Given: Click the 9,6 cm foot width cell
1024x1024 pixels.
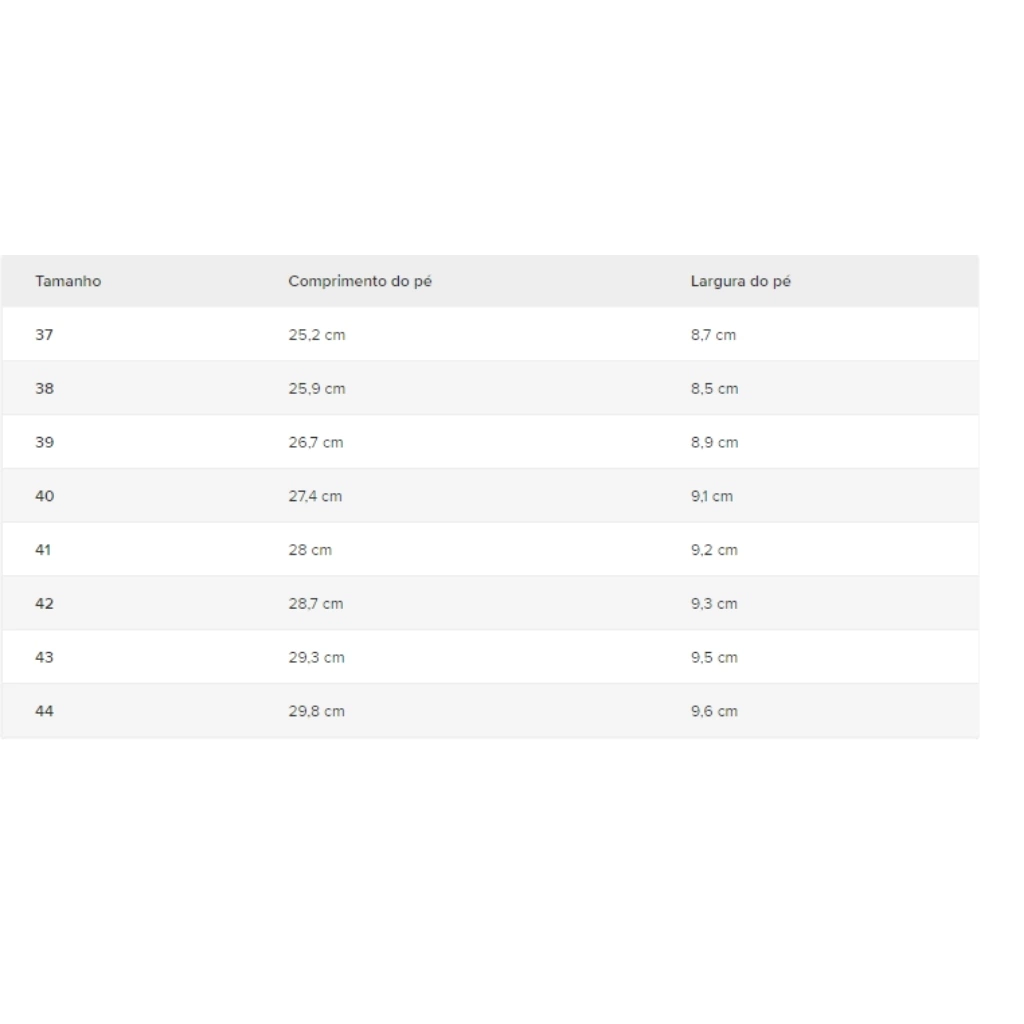Looking at the screenshot, I should pyautogui.click(x=714, y=711).
